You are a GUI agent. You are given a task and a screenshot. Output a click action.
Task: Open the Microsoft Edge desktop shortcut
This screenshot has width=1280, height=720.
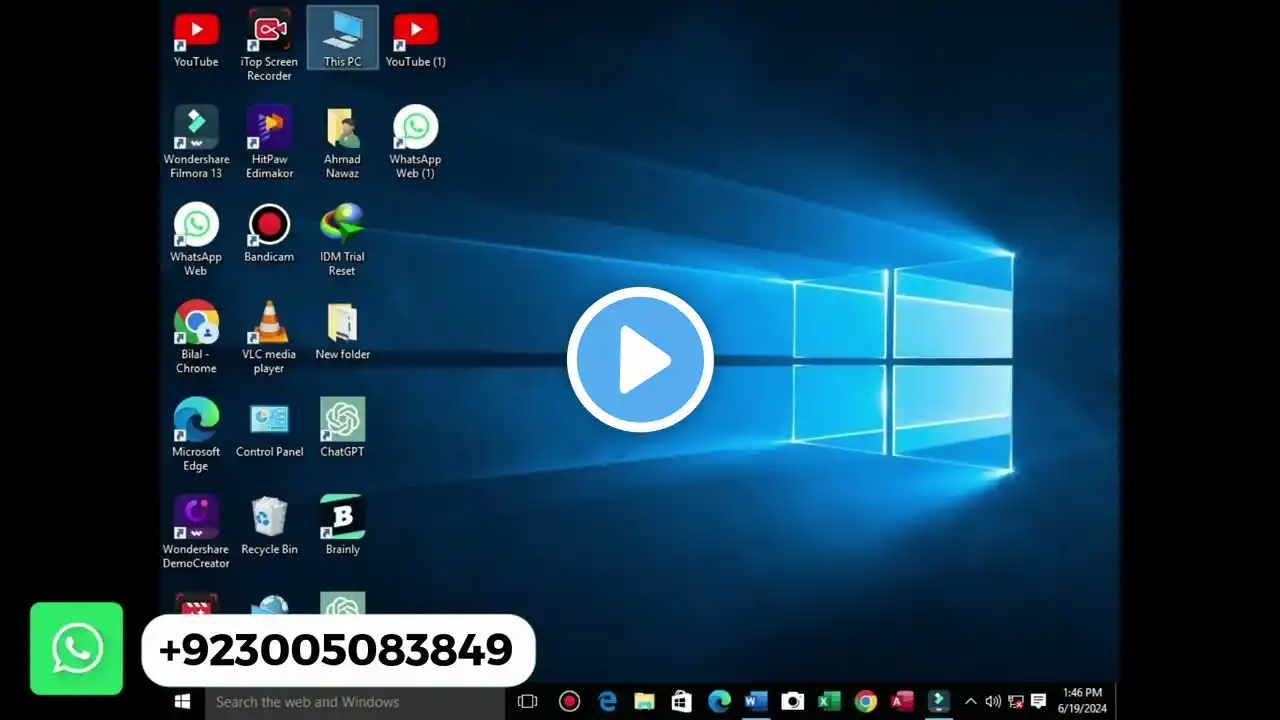coord(196,435)
